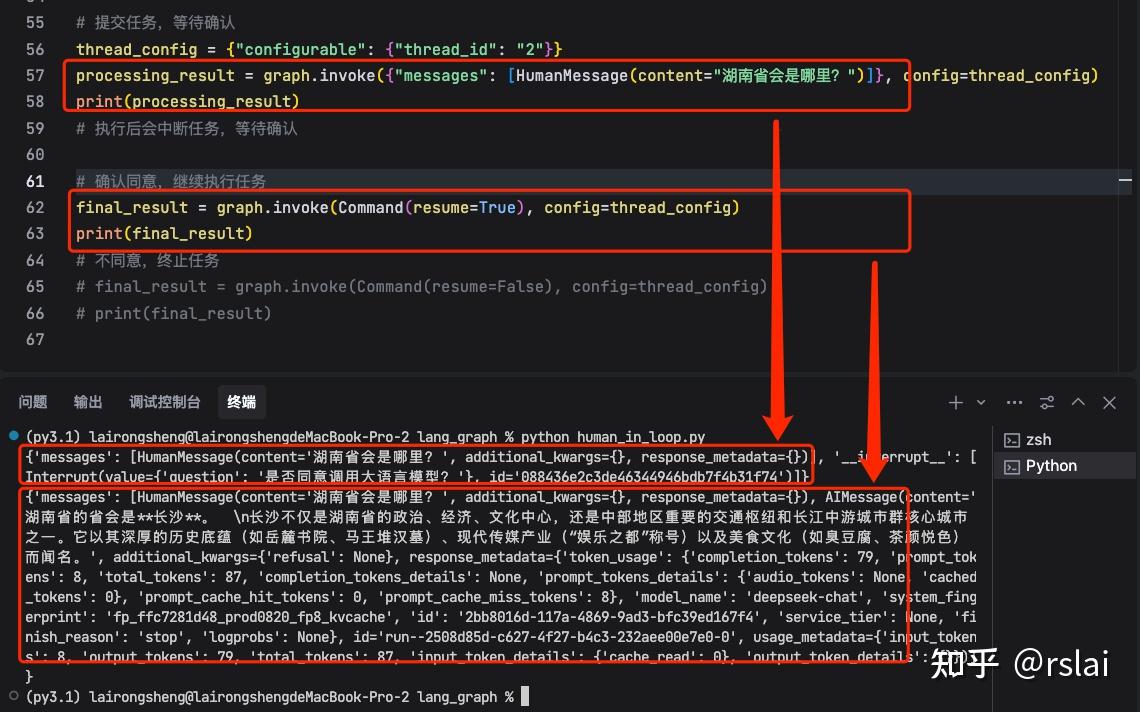Click the blue terminal command status dot
1140x712 pixels.
13,436
